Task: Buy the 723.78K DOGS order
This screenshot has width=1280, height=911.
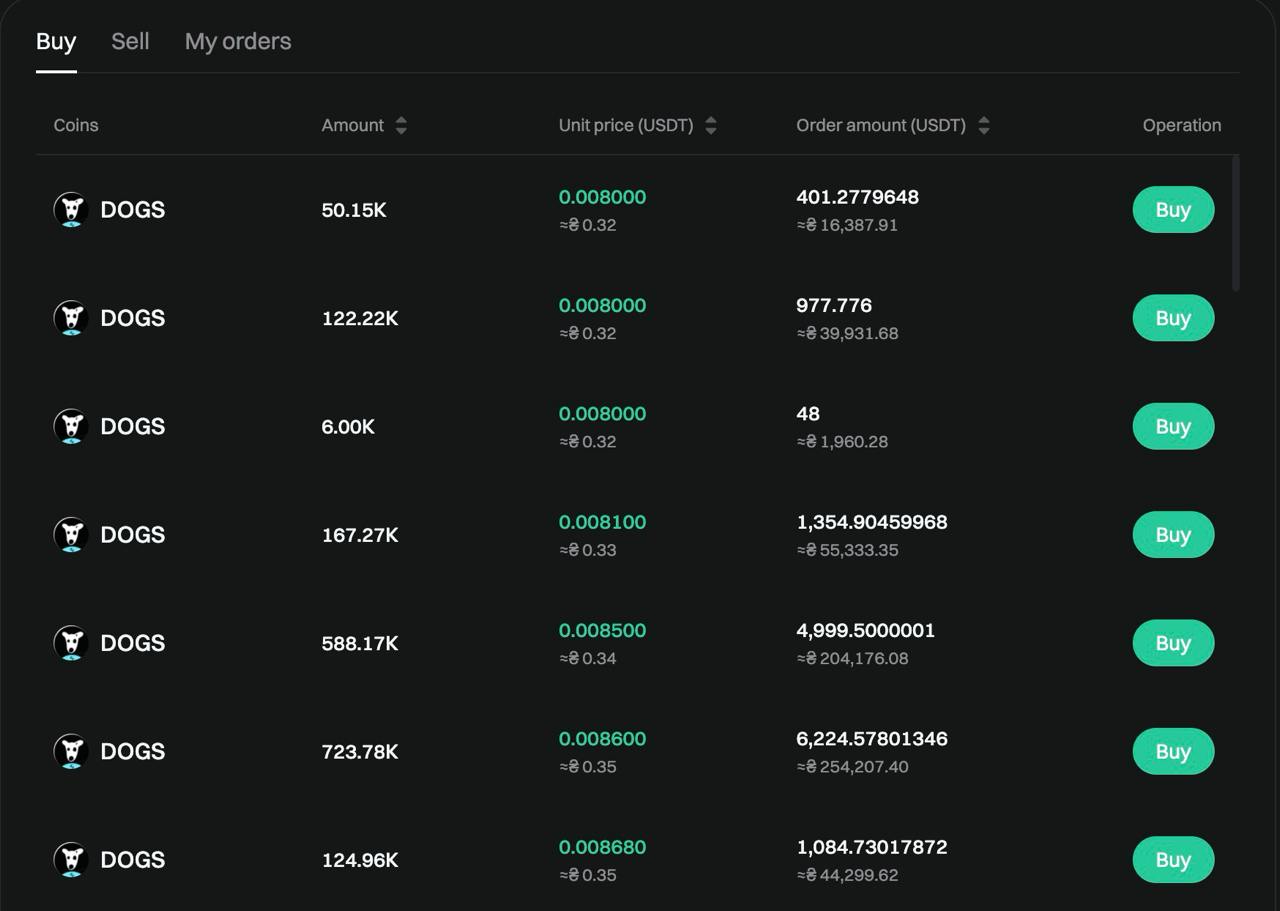Action: coord(1173,751)
